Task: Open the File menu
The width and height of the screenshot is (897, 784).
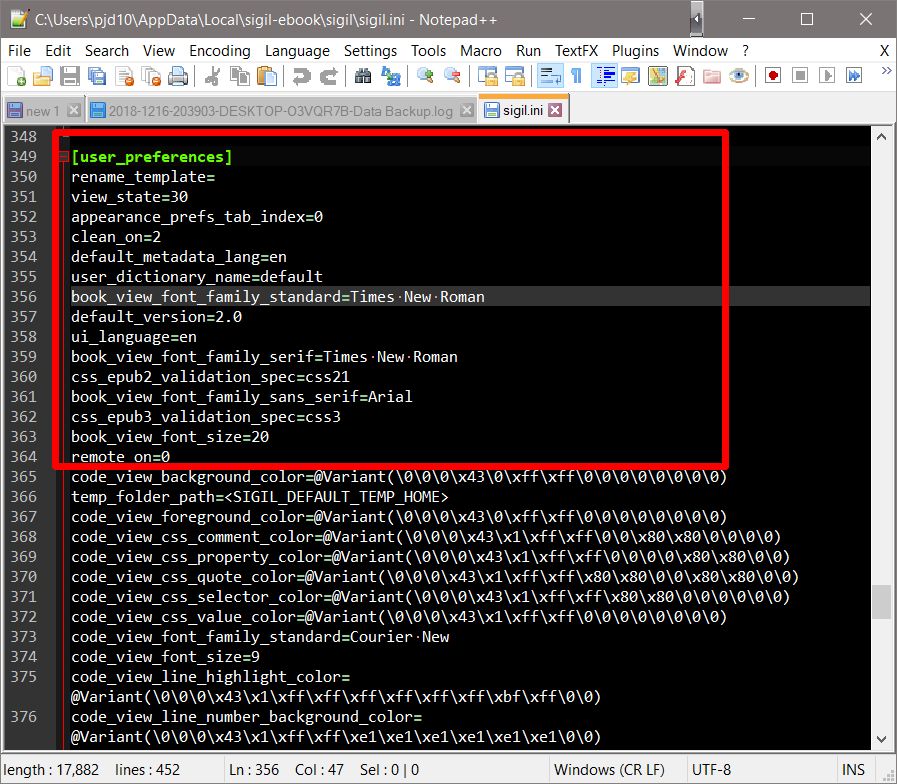Action: click(x=19, y=51)
